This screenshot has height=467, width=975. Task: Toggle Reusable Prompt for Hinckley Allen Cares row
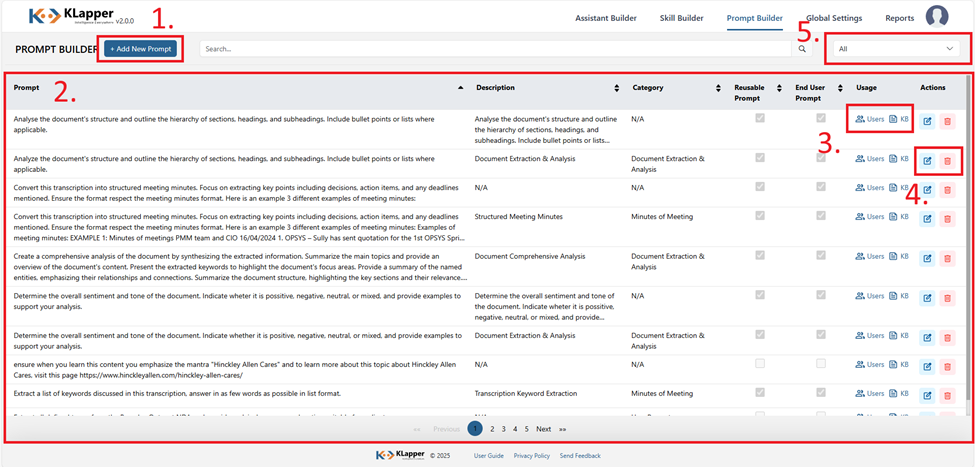point(760,363)
